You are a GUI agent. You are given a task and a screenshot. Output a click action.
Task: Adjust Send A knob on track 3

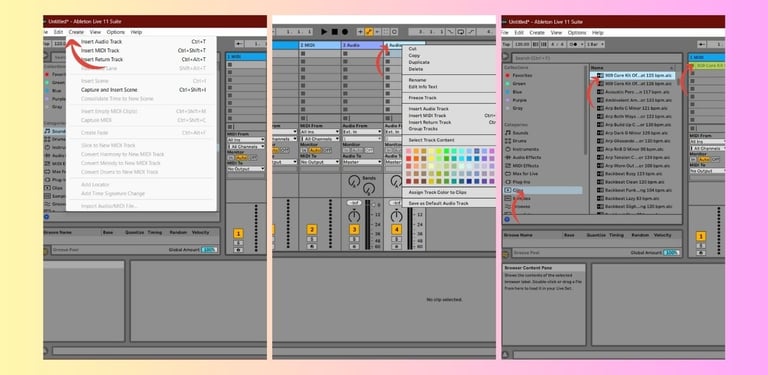point(354,181)
